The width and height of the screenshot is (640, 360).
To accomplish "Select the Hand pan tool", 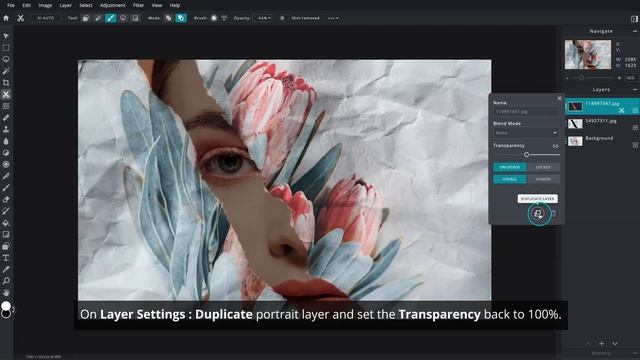I will (6, 293).
